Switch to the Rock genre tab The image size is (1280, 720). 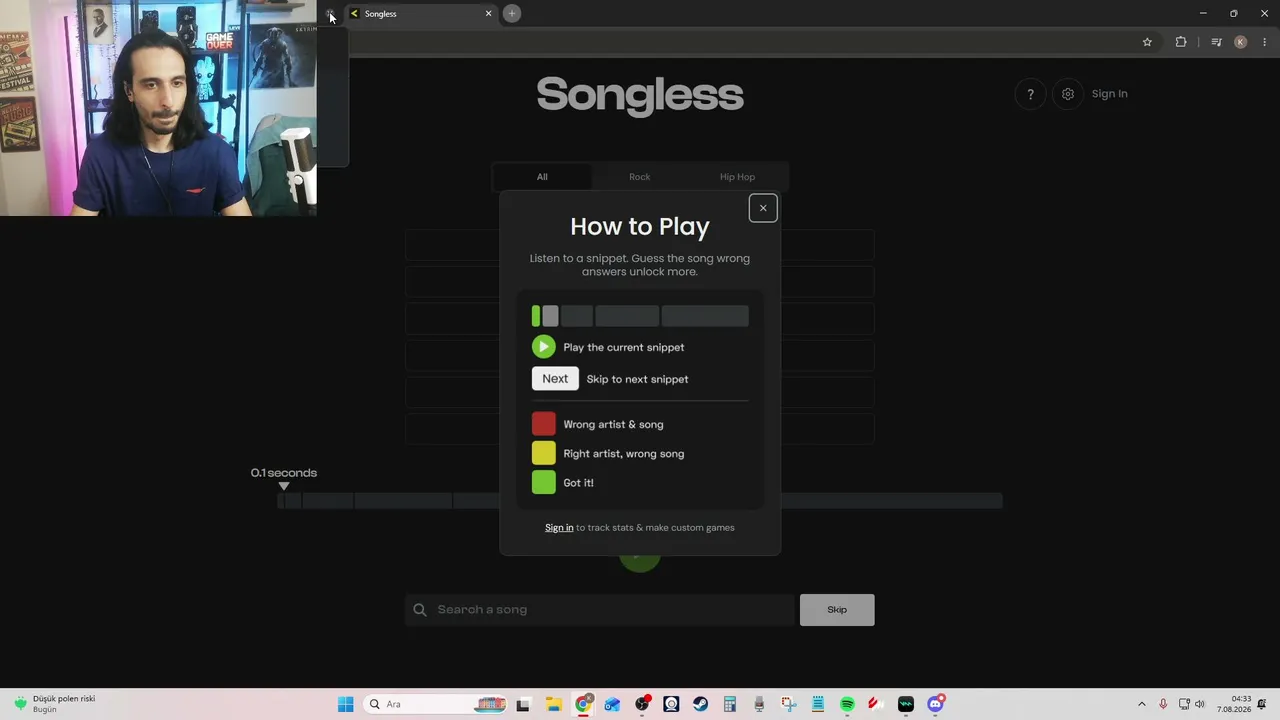tap(640, 177)
